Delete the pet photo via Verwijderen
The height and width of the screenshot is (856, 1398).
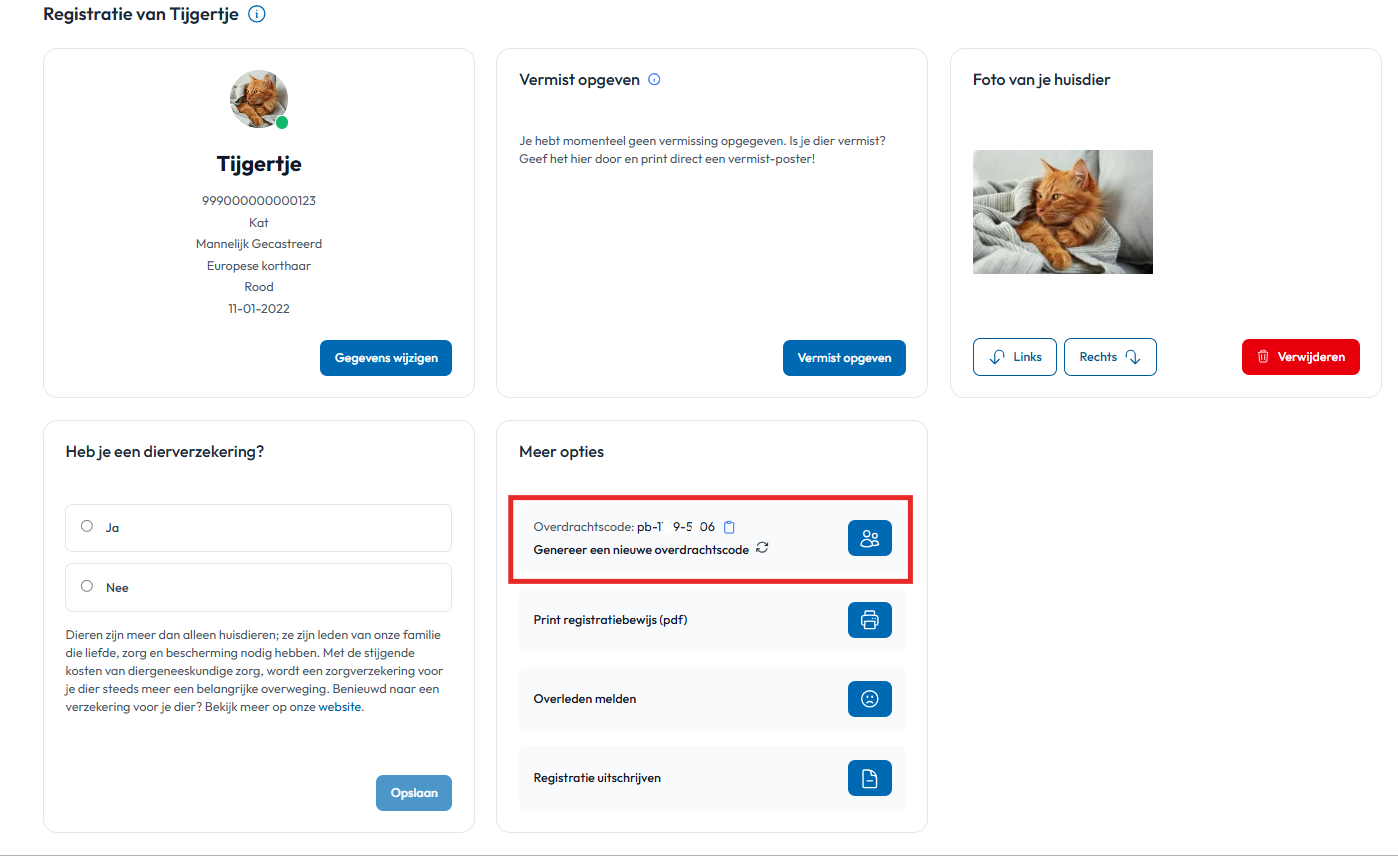(1301, 357)
